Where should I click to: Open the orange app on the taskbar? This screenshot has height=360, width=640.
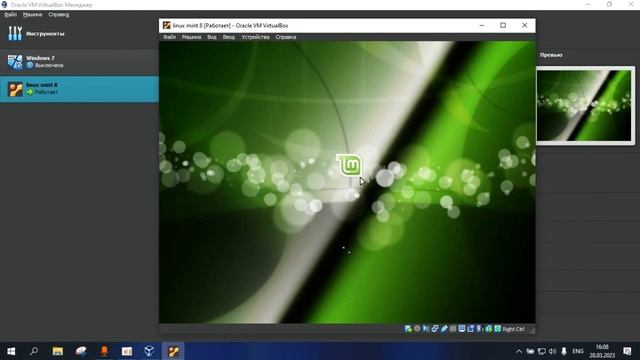[104, 351]
